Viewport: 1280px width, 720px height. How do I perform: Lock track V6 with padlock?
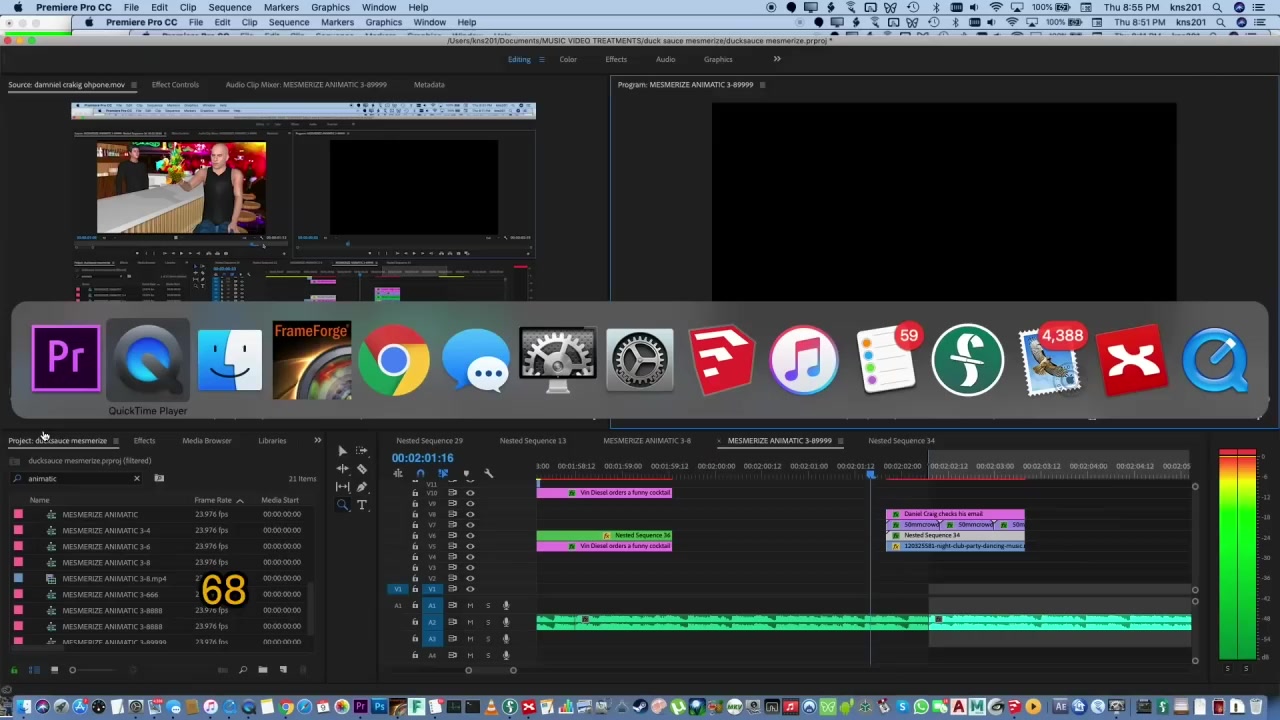415,536
